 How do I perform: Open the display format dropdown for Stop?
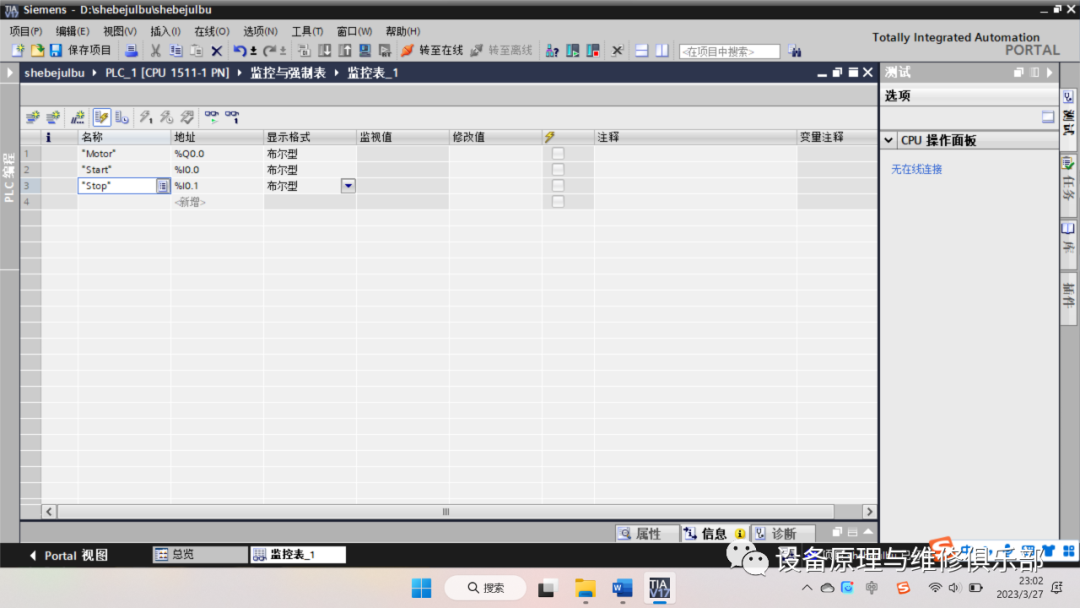[x=347, y=186]
